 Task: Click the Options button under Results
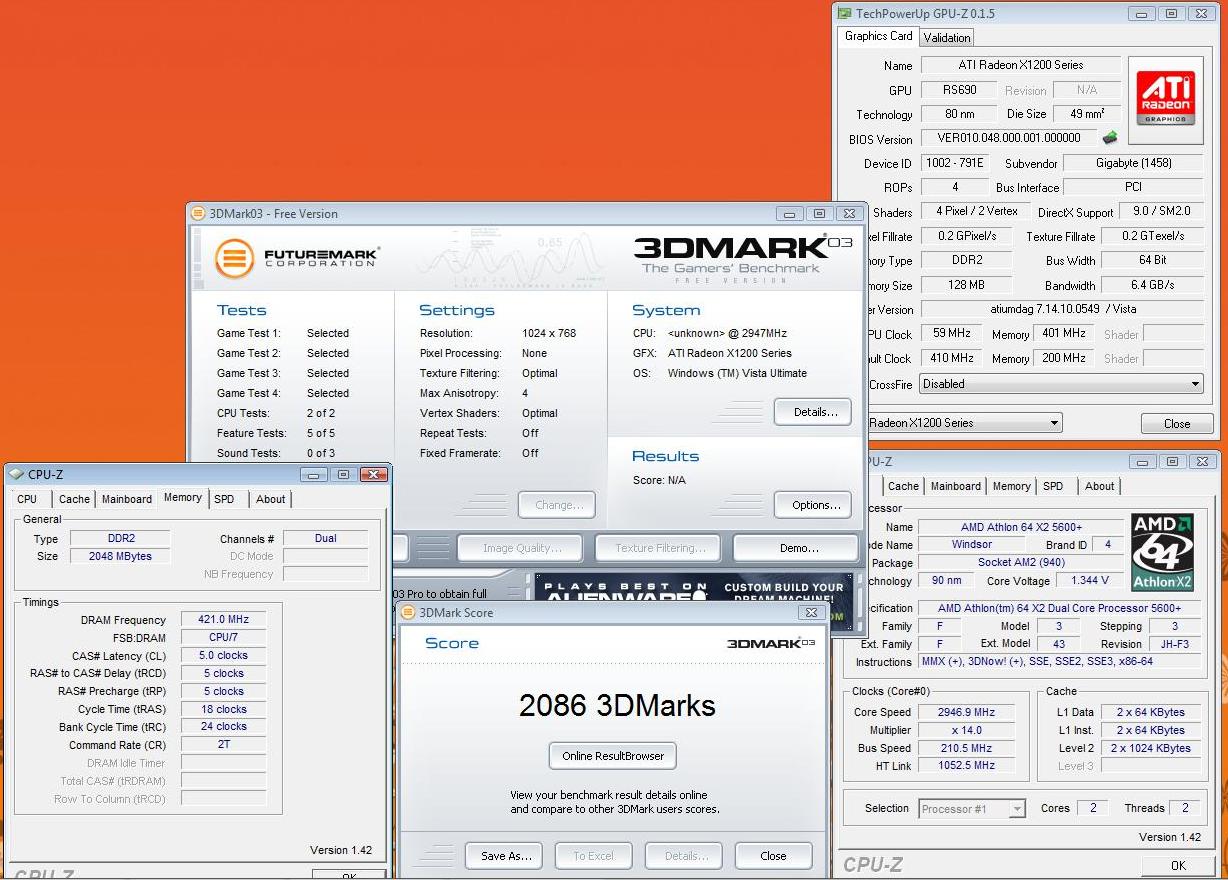pos(813,505)
